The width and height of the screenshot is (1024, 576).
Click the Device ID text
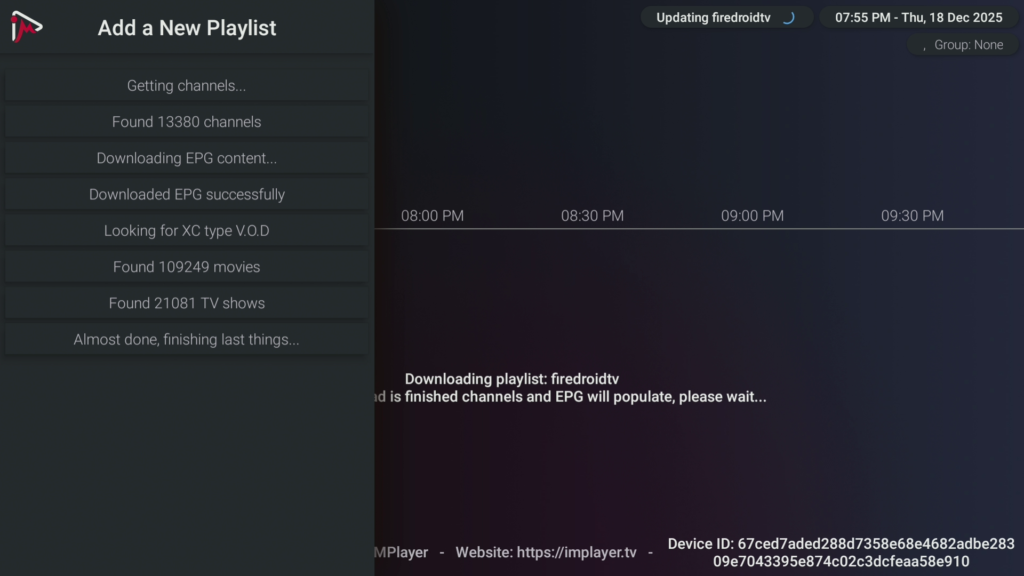[841, 553]
